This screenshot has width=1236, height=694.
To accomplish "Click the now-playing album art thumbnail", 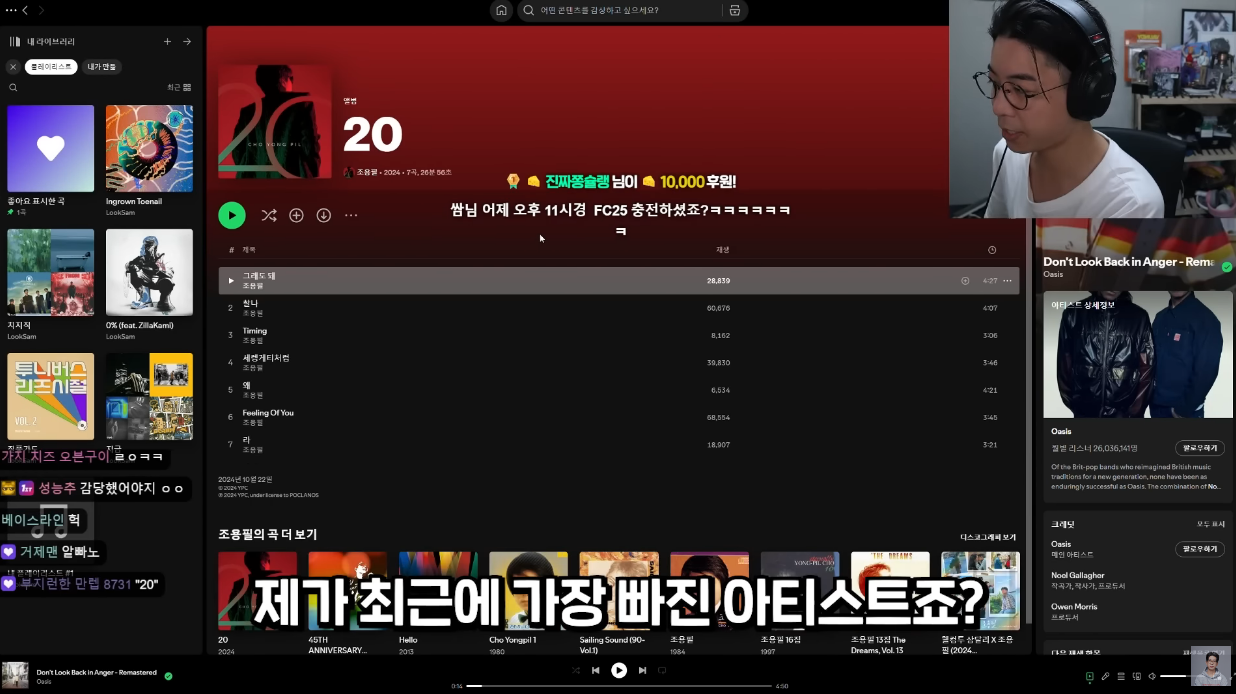I will 15,675.
